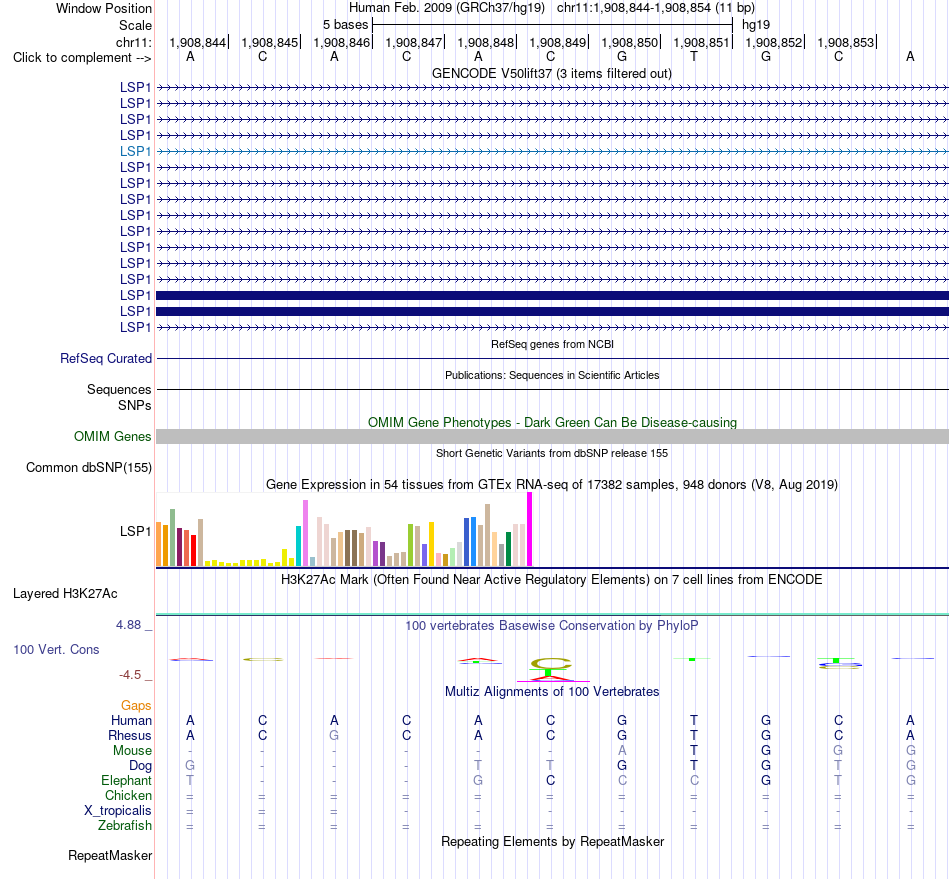Click the 4.88 PhyloP upper scale value

(128, 625)
